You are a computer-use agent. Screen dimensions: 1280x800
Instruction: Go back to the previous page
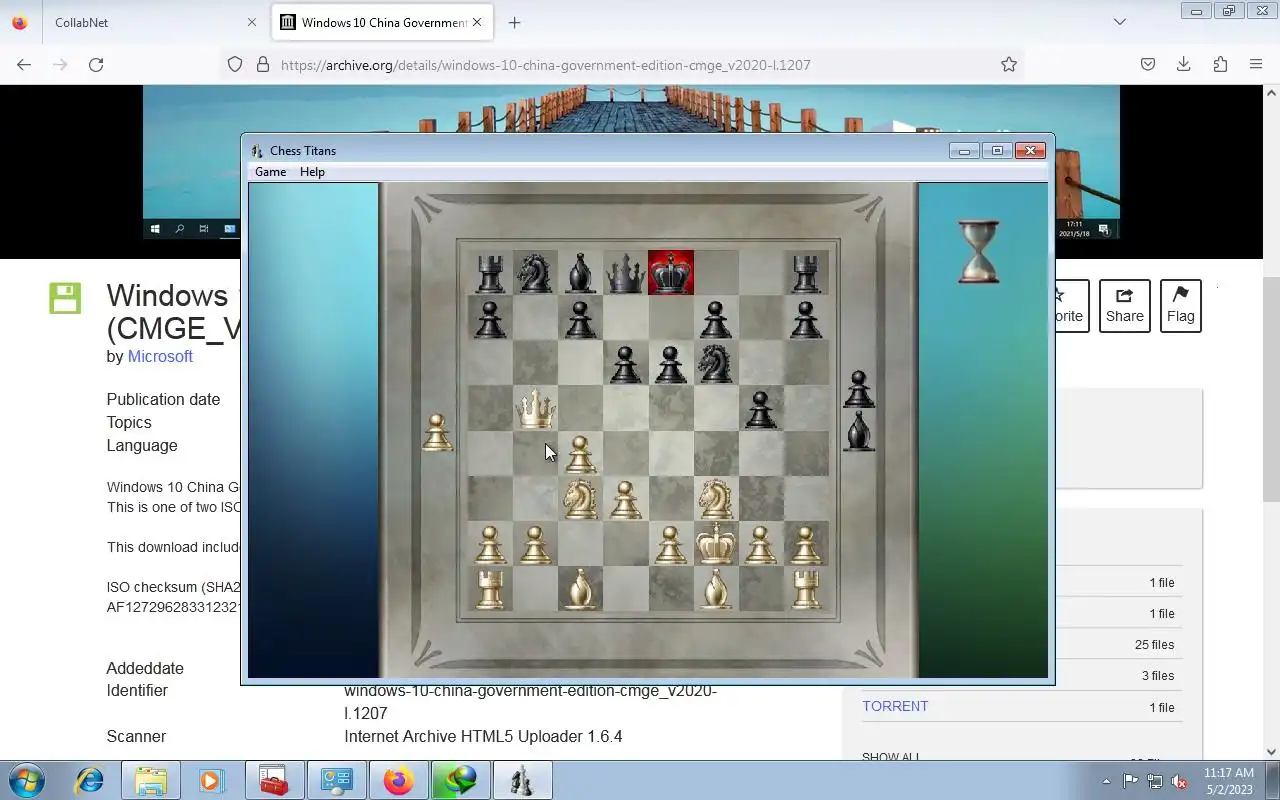[24, 64]
